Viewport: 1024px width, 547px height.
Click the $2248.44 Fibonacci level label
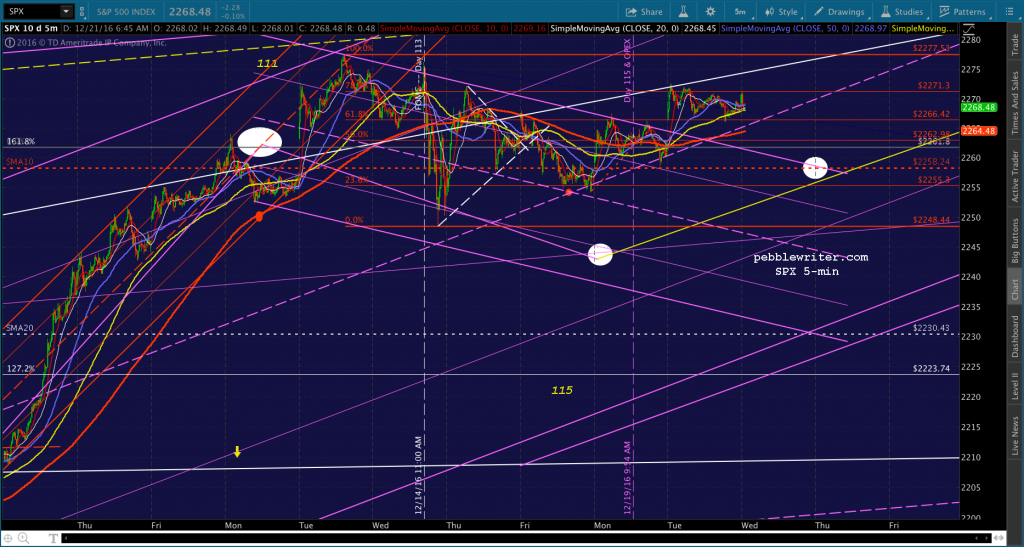pos(931,220)
